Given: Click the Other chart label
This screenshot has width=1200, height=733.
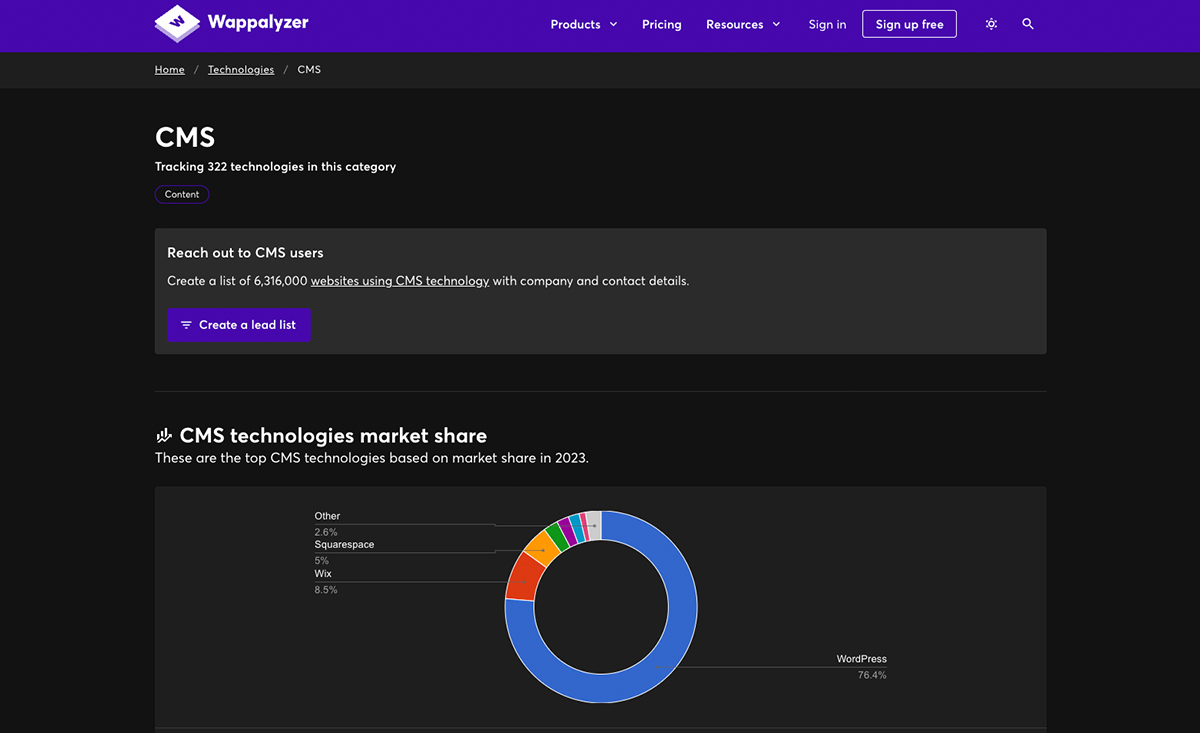Looking at the screenshot, I should (x=327, y=516).
